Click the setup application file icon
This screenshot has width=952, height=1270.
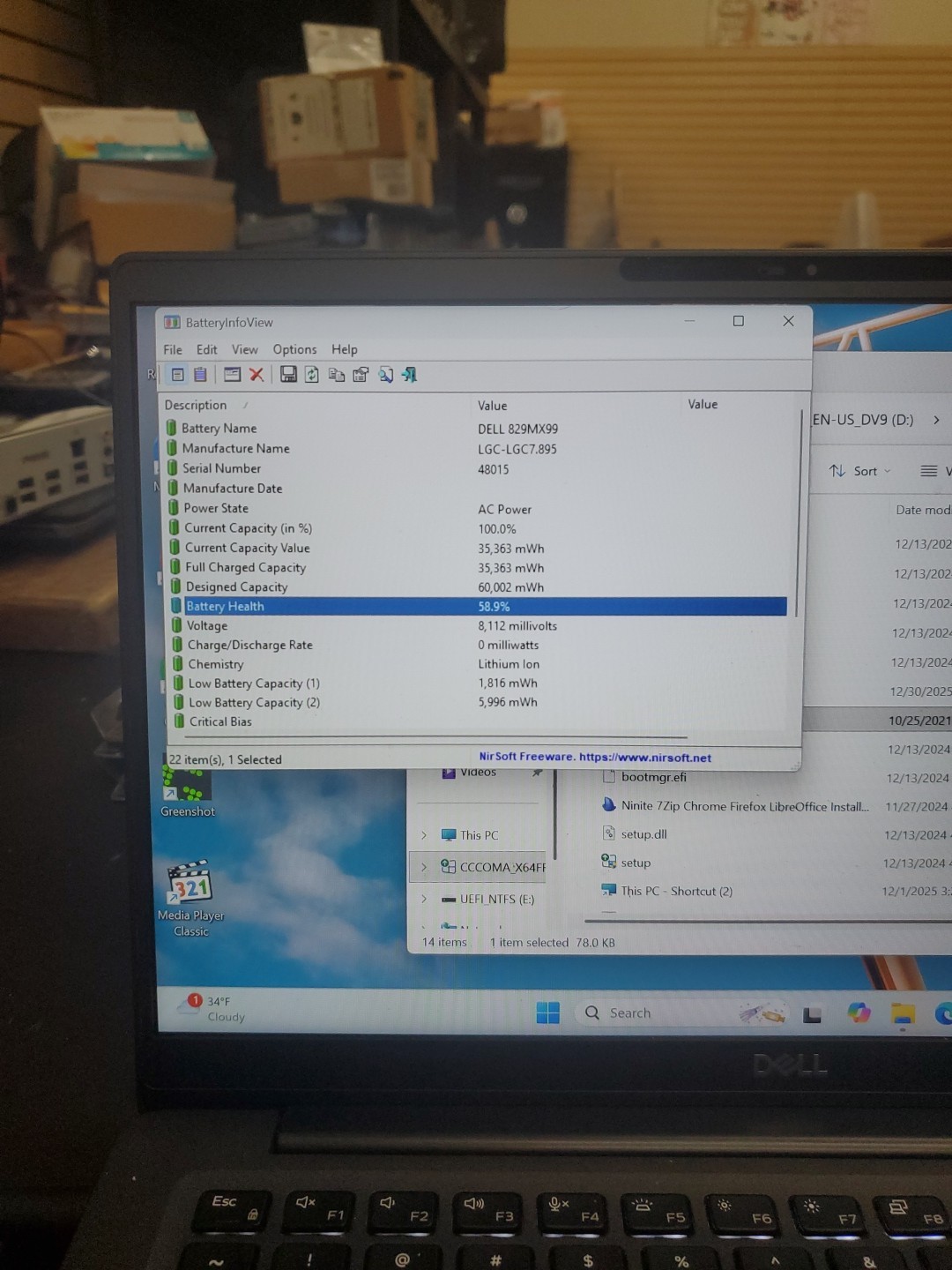[608, 862]
